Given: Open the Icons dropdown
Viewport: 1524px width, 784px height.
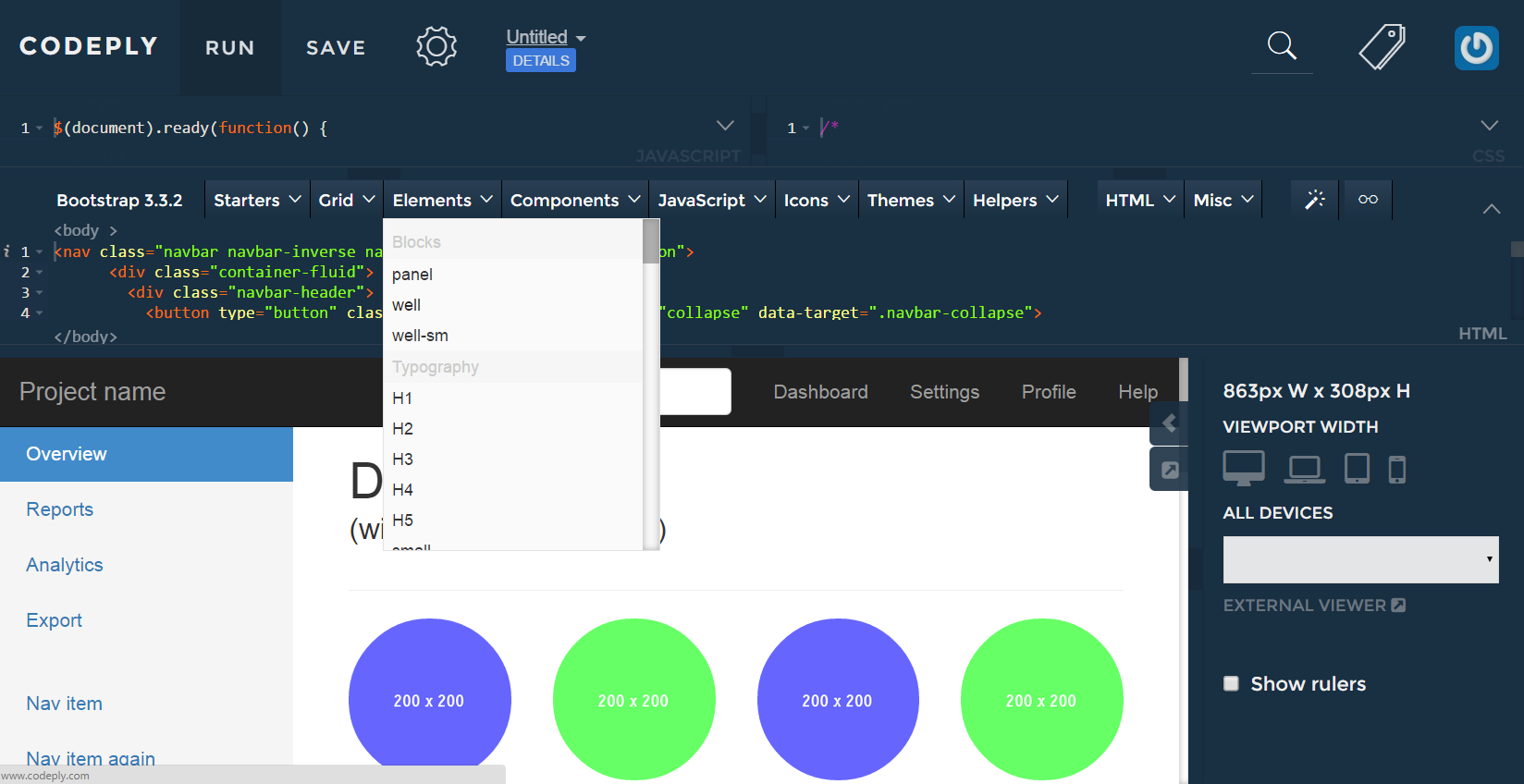Looking at the screenshot, I should (x=817, y=200).
